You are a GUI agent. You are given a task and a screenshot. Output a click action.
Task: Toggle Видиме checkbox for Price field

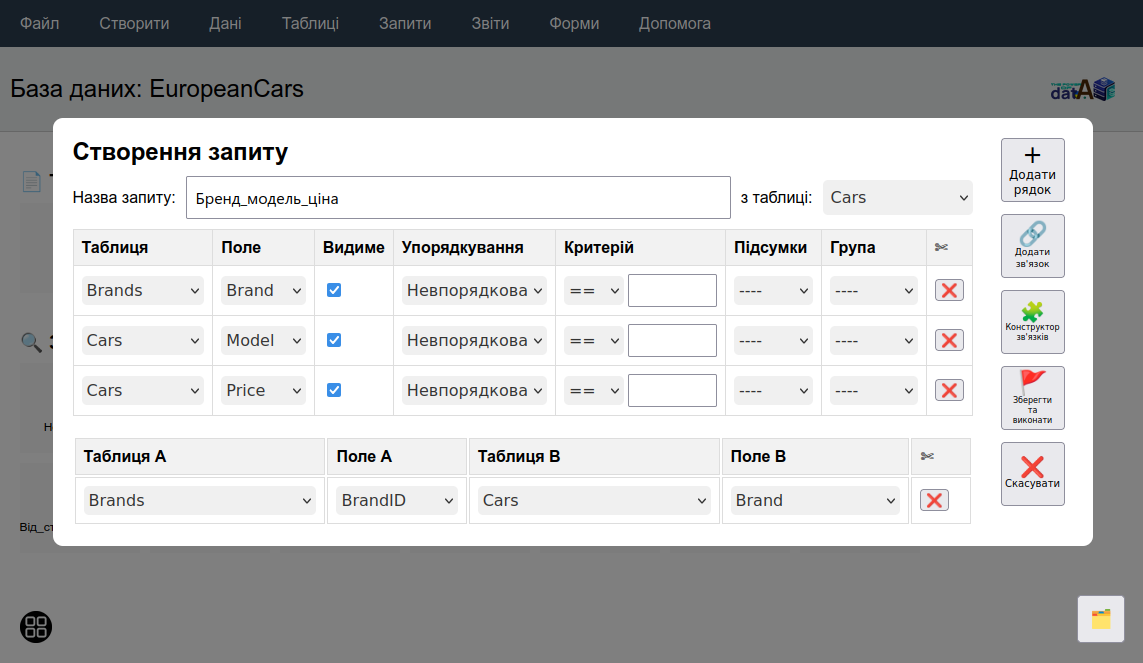[334, 390]
